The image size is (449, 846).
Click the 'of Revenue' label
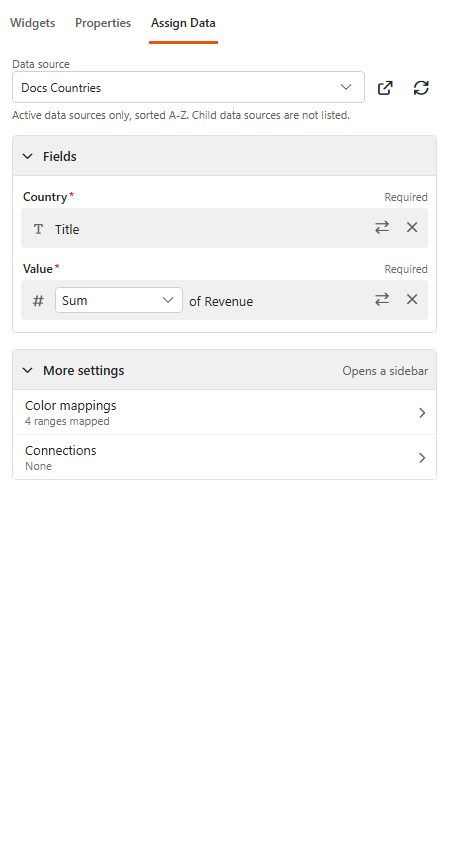(221, 302)
